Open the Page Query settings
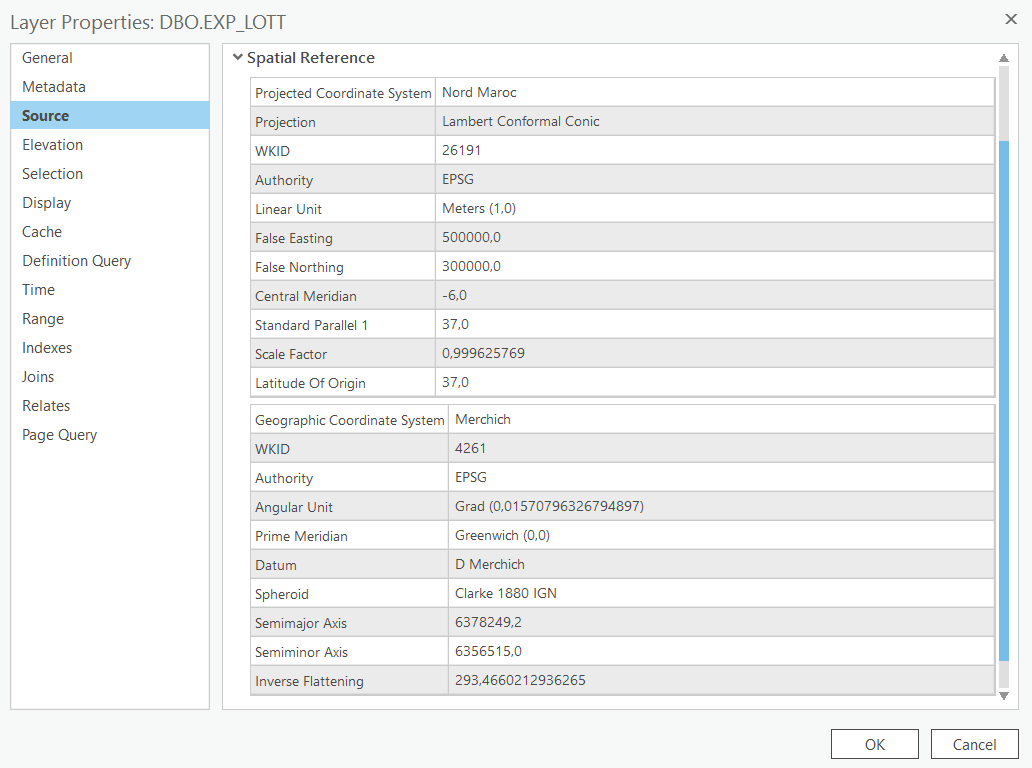This screenshot has width=1032, height=768. coord(58,434)
